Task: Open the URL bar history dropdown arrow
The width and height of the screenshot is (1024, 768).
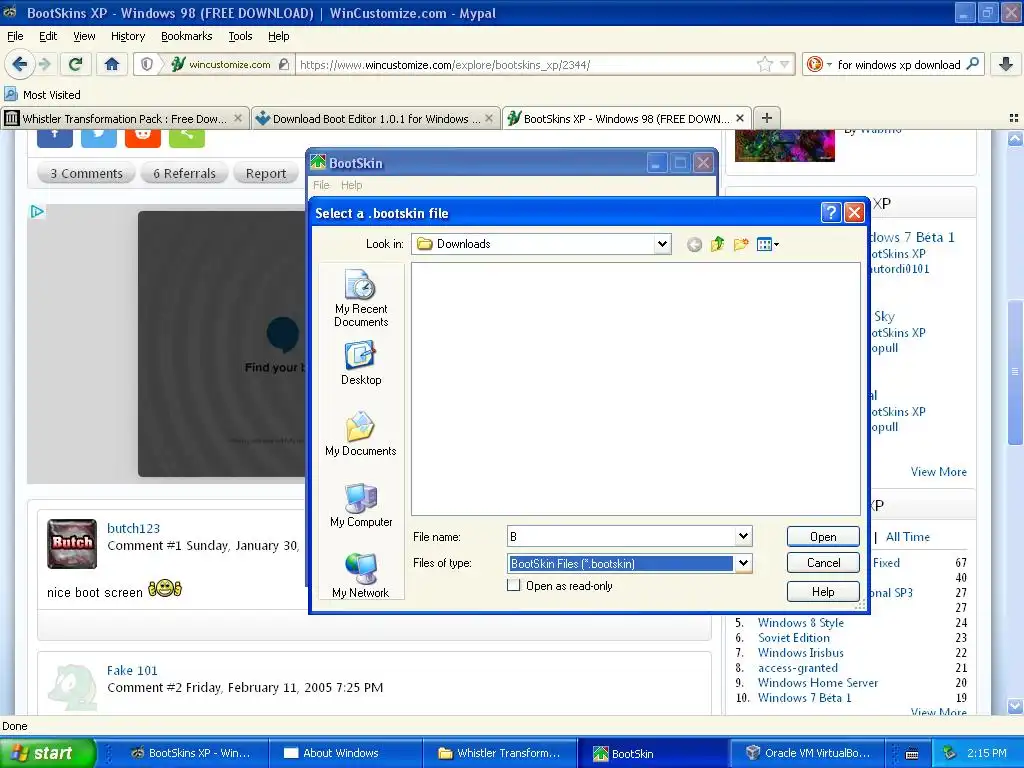Action: pyautogui.click(x=784, y=64)
